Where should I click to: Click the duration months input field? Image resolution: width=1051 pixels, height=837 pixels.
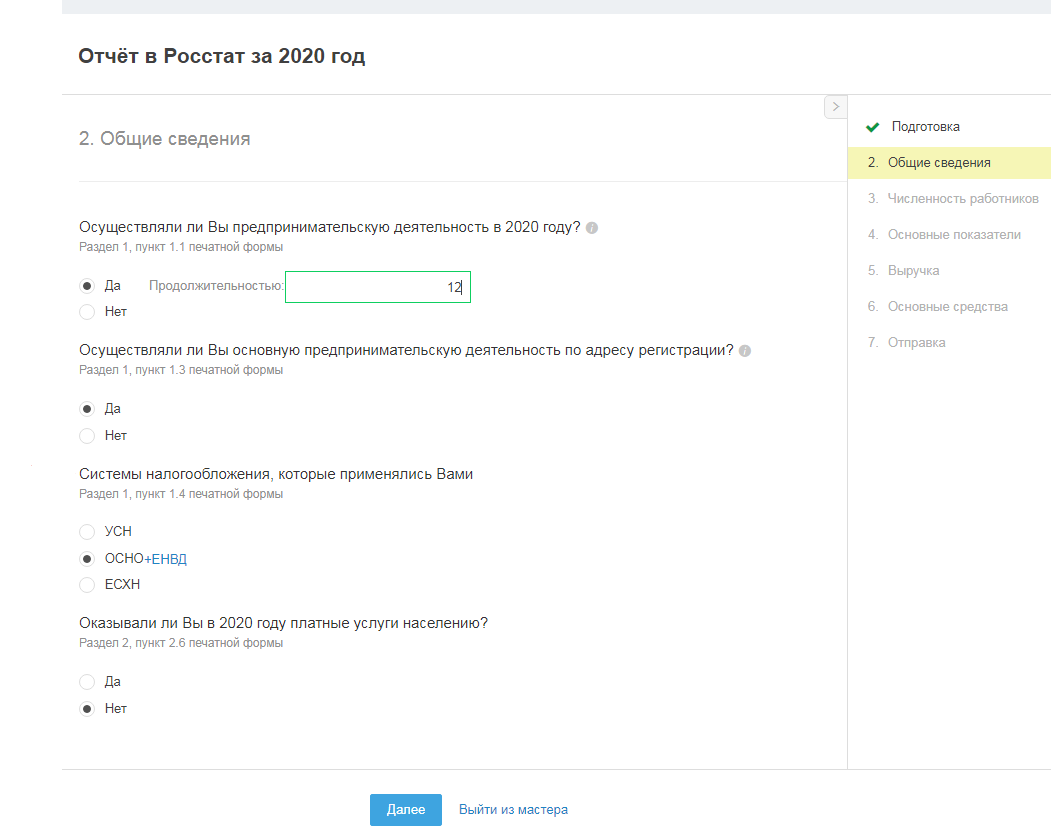tap(377, 287)
